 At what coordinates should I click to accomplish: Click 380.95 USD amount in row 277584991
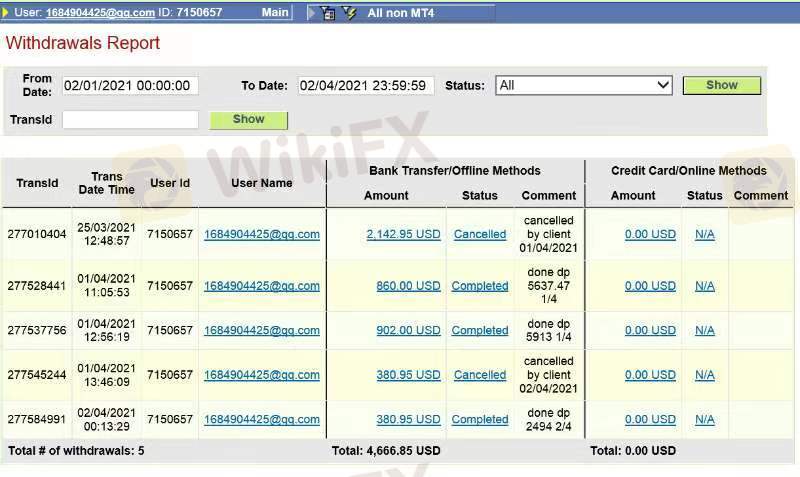coord(408,419)
